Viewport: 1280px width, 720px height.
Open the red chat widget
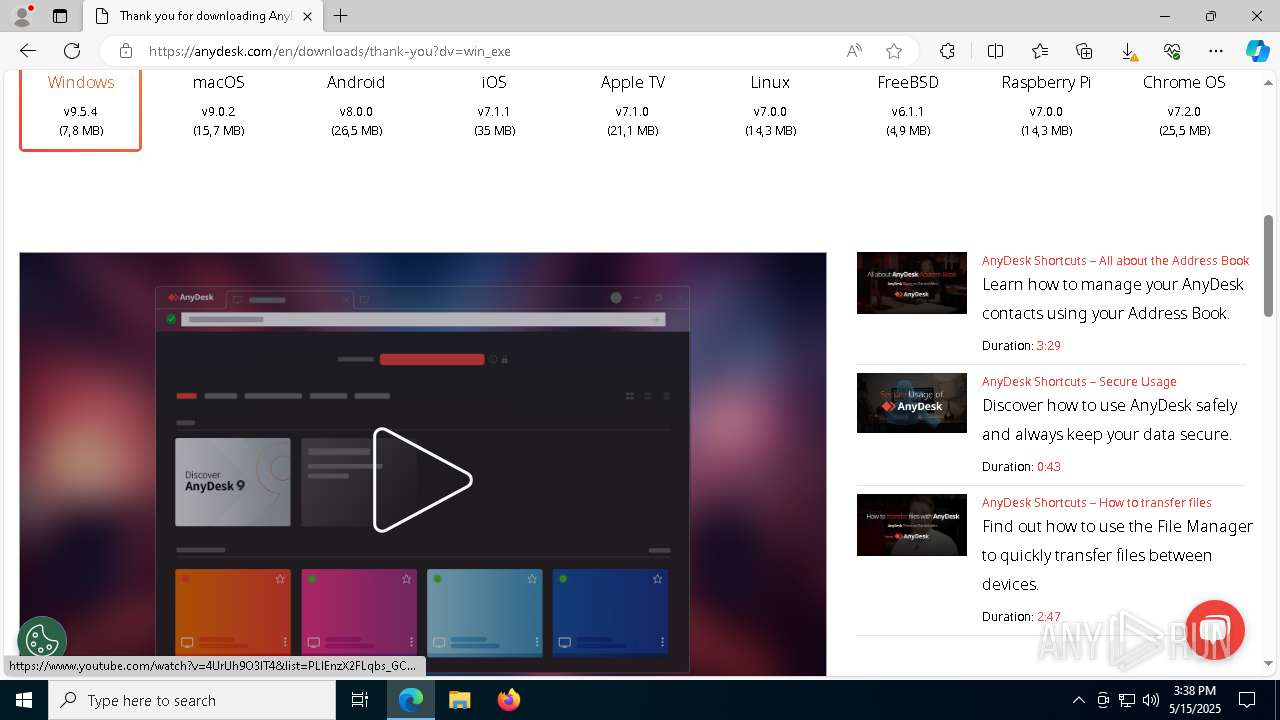pyautogui.click(x=1214, y=629)
